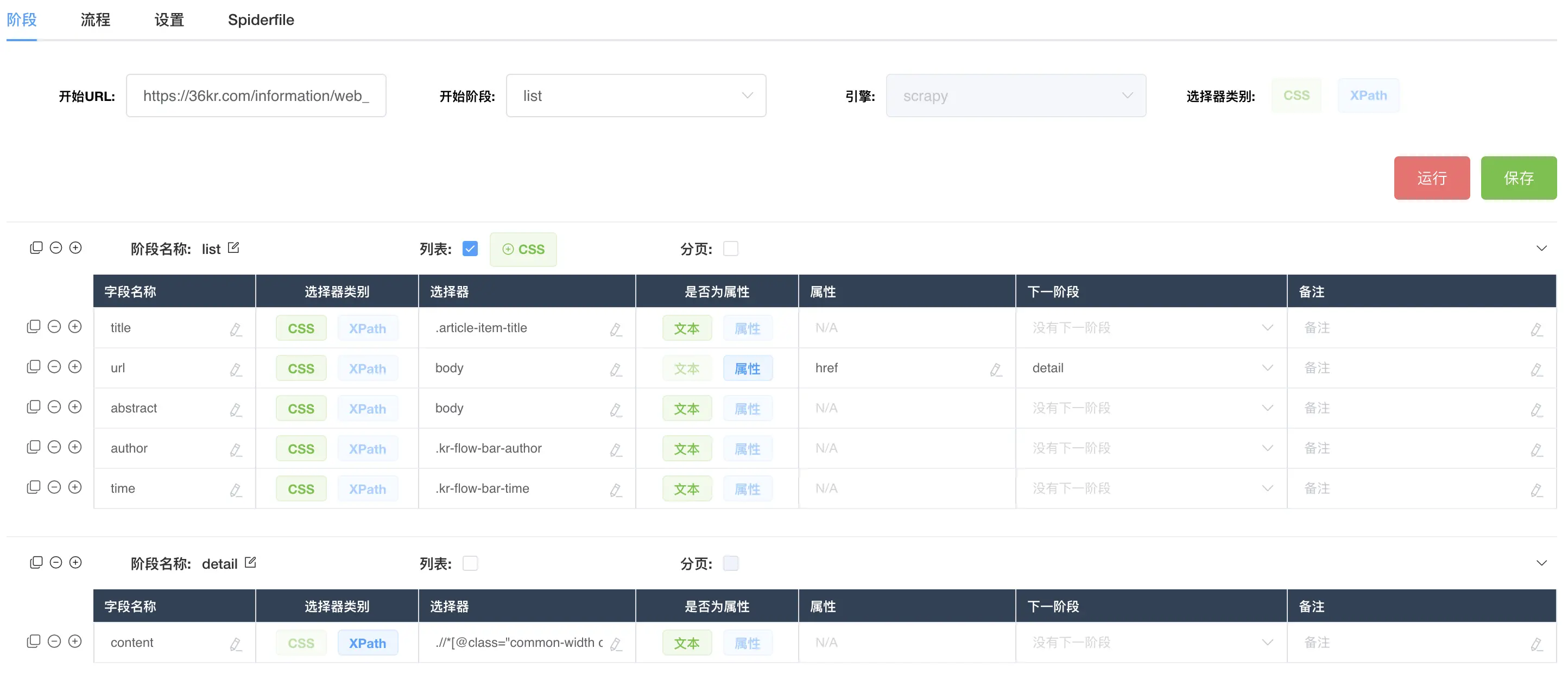Copy the title field row
The height and width of the screenshot is (674, 1568).
point(34,327)
